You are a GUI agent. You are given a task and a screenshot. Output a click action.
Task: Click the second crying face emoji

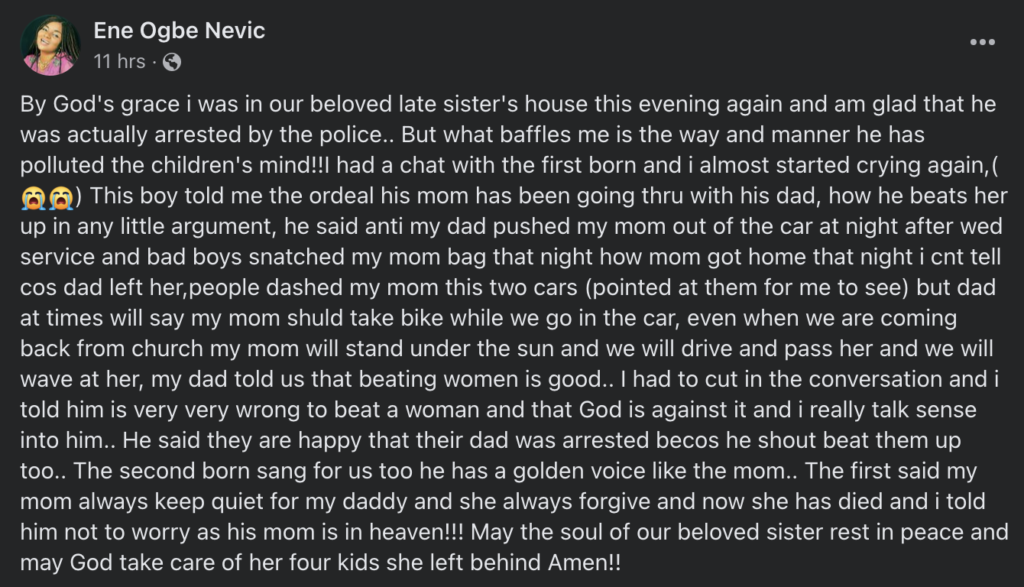coord(60,197)
